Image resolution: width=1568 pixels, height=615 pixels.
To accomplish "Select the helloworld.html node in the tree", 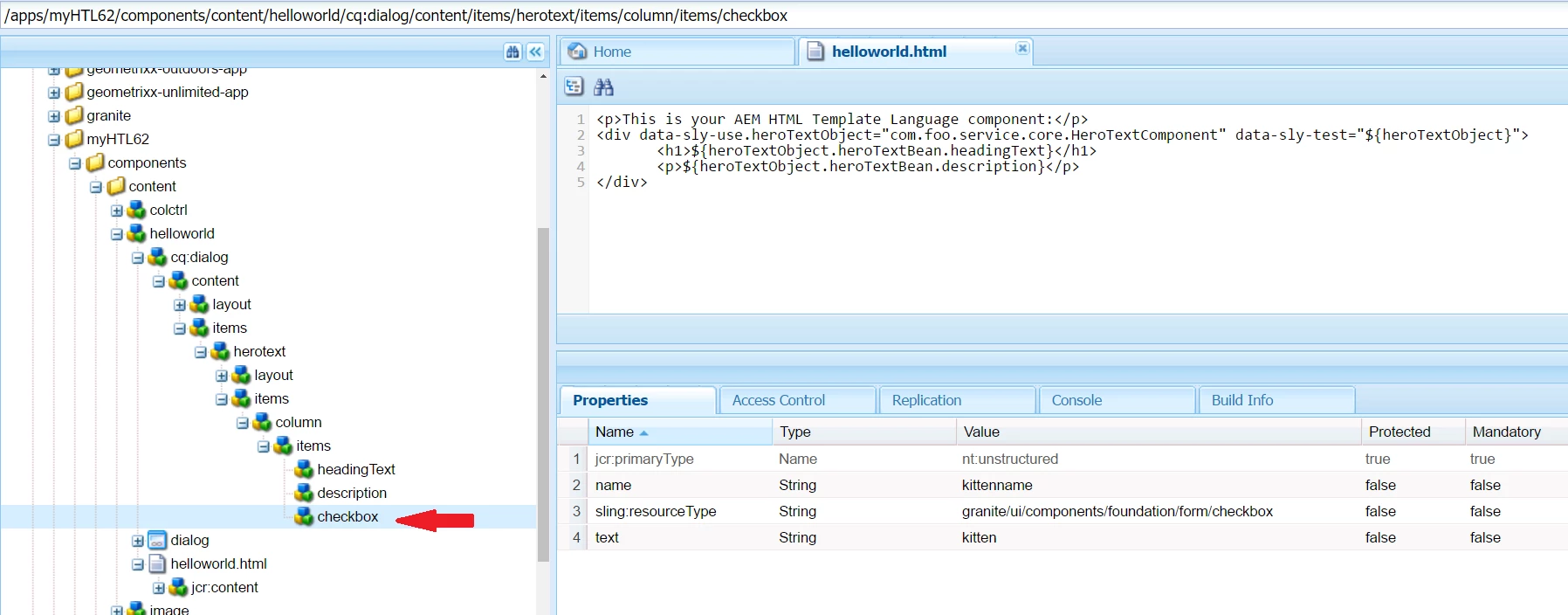I will point(218,563).
